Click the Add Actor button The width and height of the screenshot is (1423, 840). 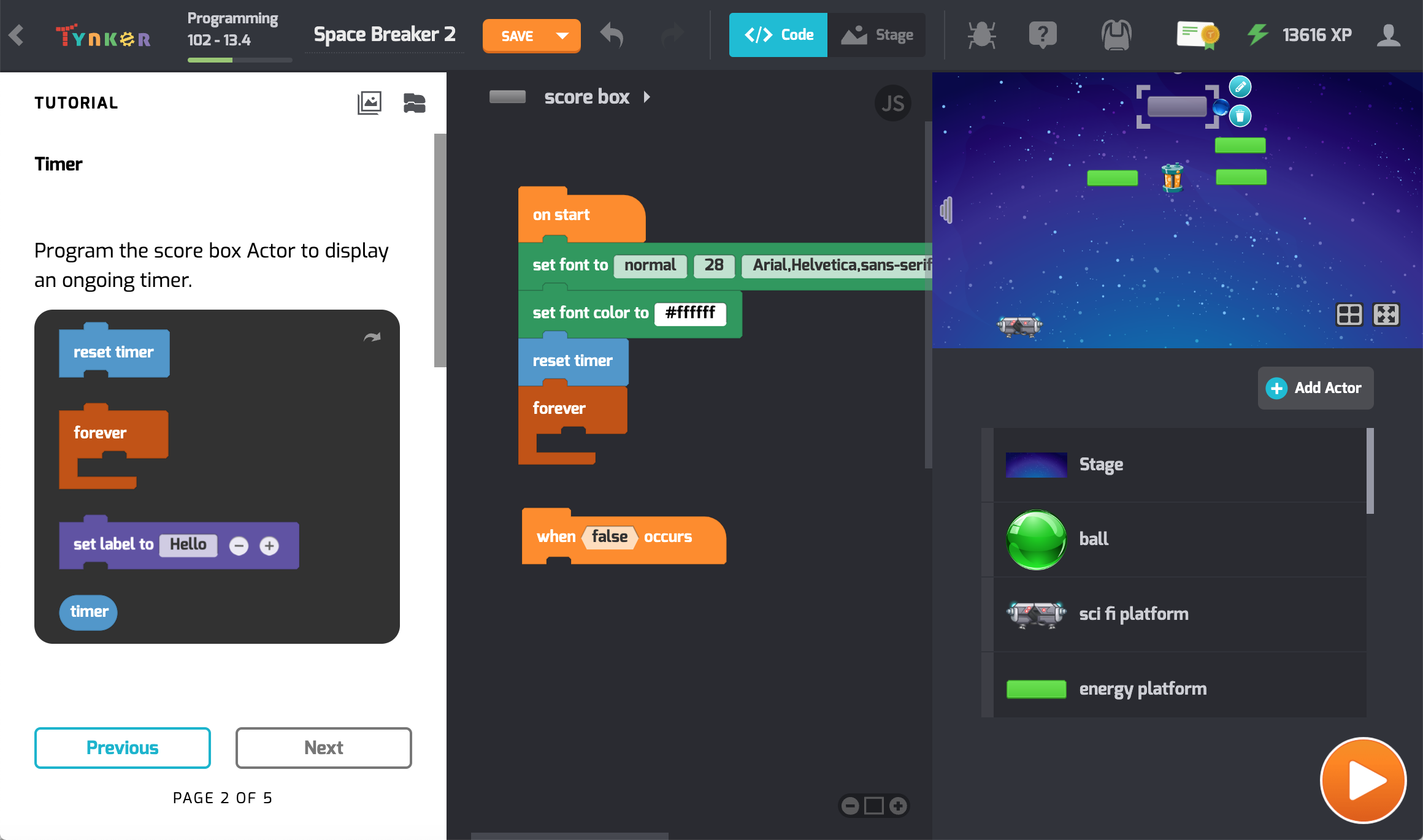pyautogui.click(x=1316, y=388)
